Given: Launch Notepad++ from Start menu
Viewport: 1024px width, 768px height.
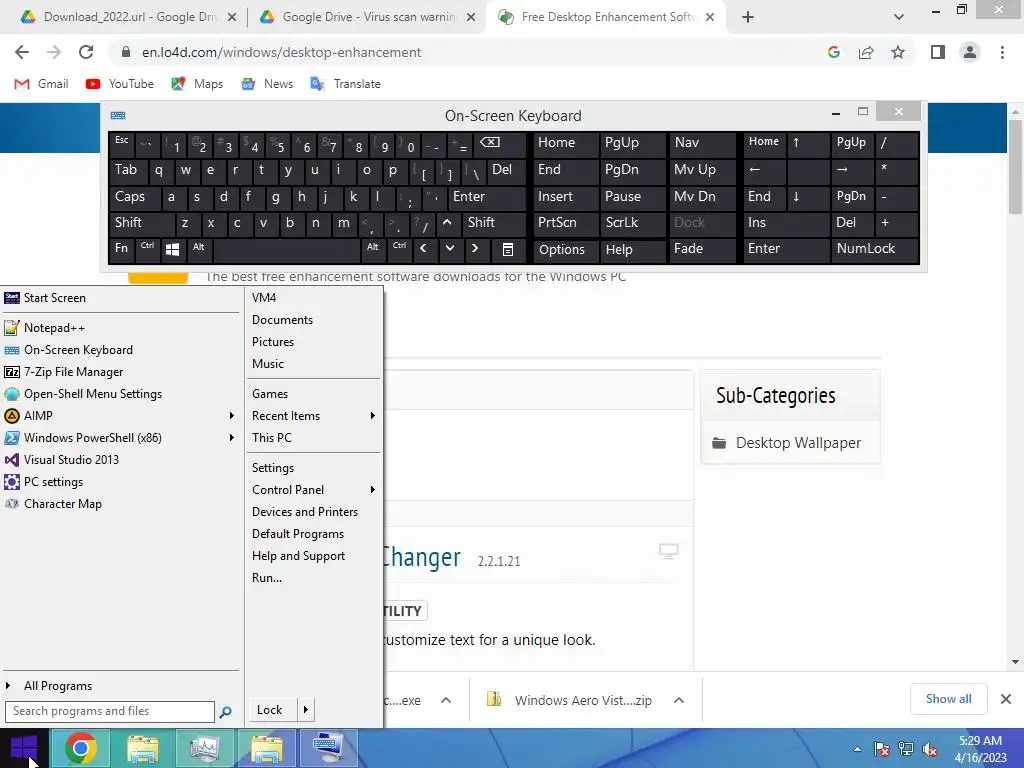Looking at the screenshot, I should (121, 328).
